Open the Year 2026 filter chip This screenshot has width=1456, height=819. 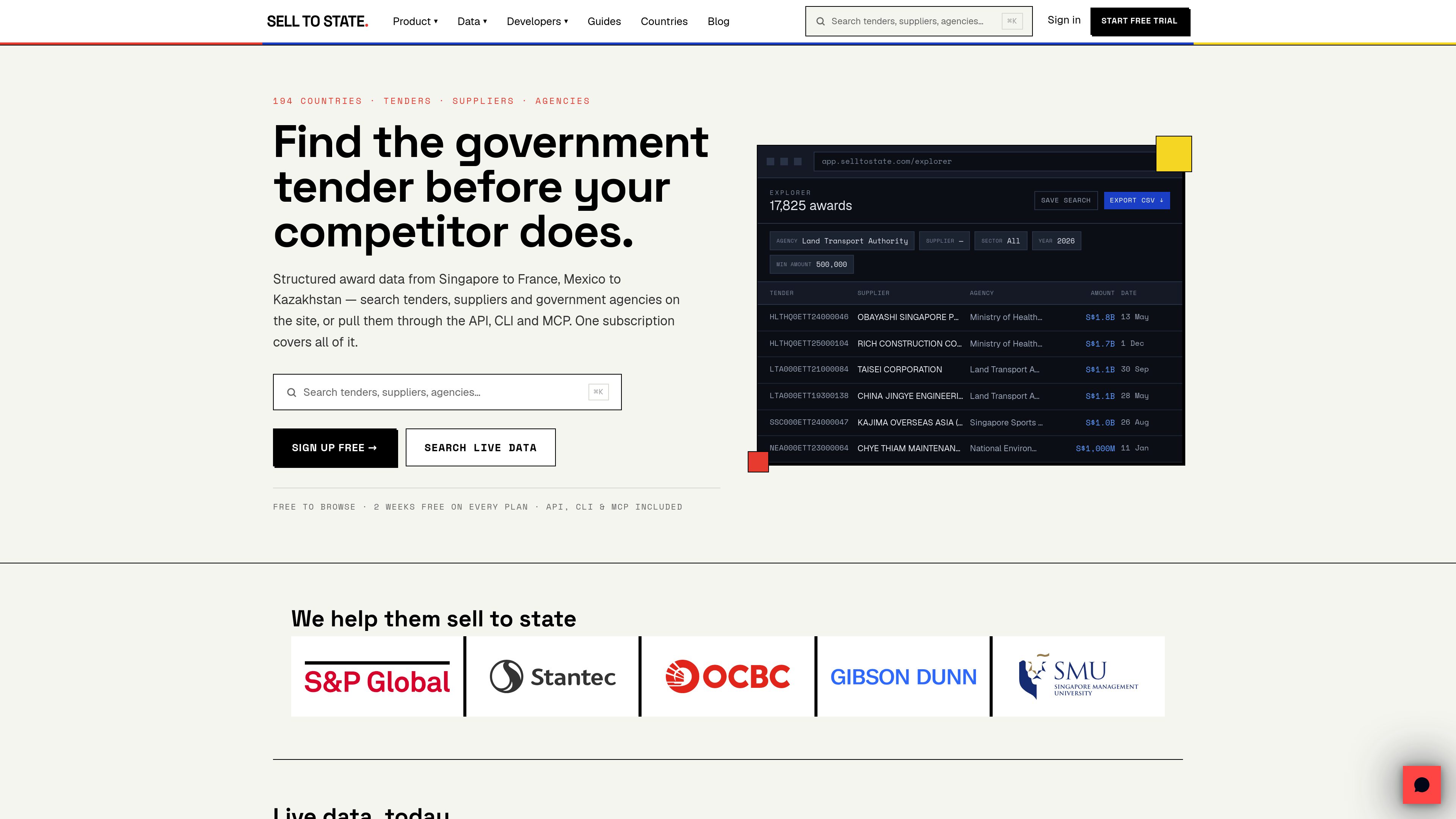[x=1056, y=241]
